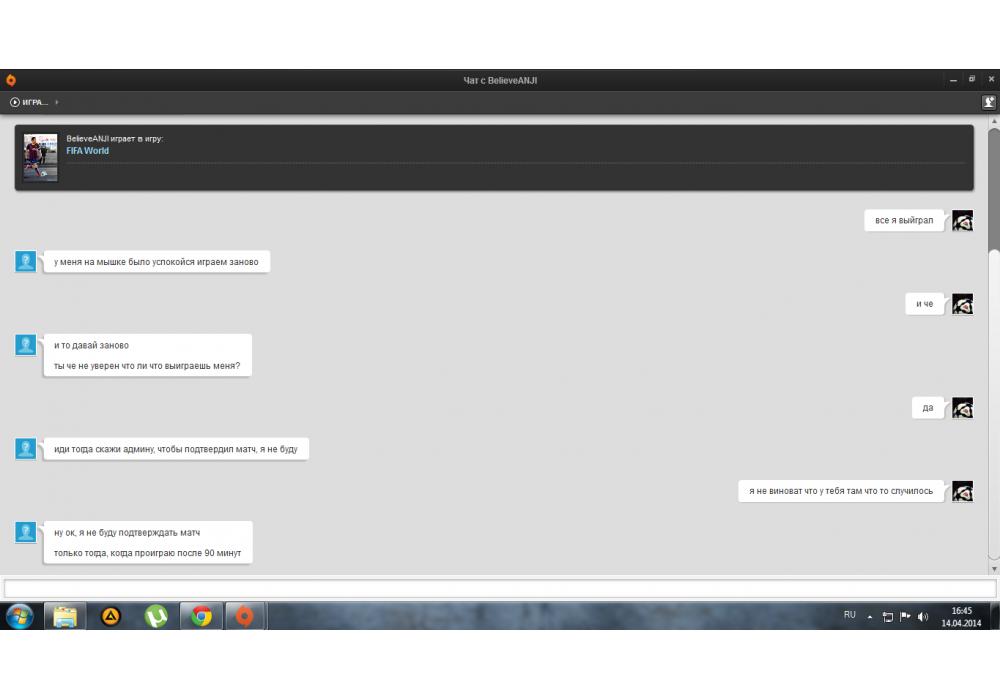Focus the chat message input field
The width and height of the screenshot is (1000, 700).
[x=500, y=588]
